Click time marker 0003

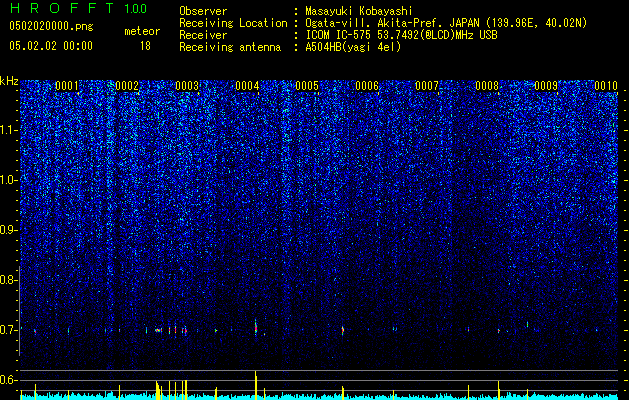click(187, 85)
